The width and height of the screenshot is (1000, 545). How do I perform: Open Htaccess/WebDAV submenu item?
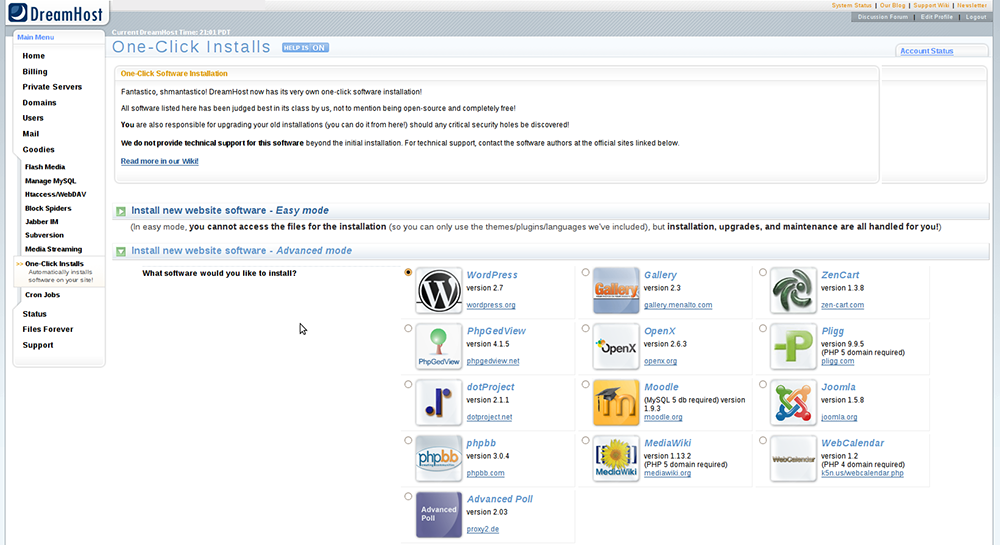point(55,194)
